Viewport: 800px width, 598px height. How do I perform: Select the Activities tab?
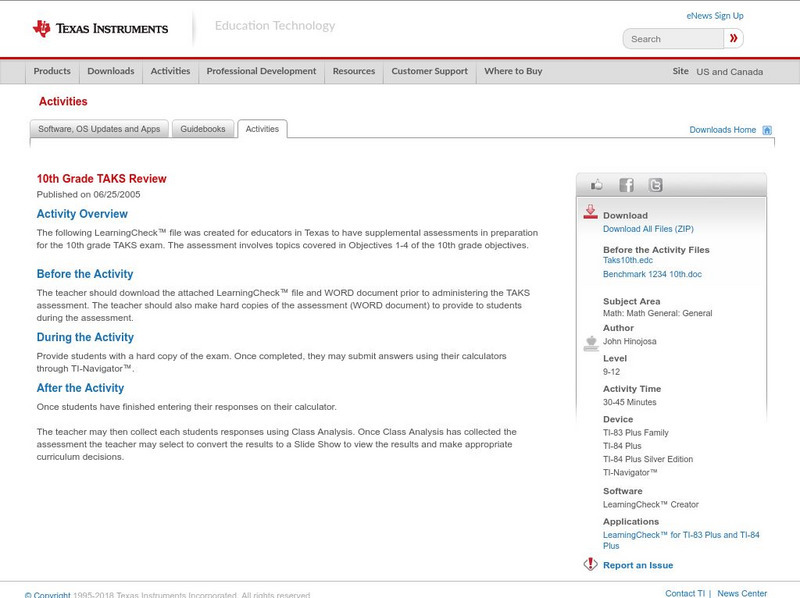click(262, 129)
